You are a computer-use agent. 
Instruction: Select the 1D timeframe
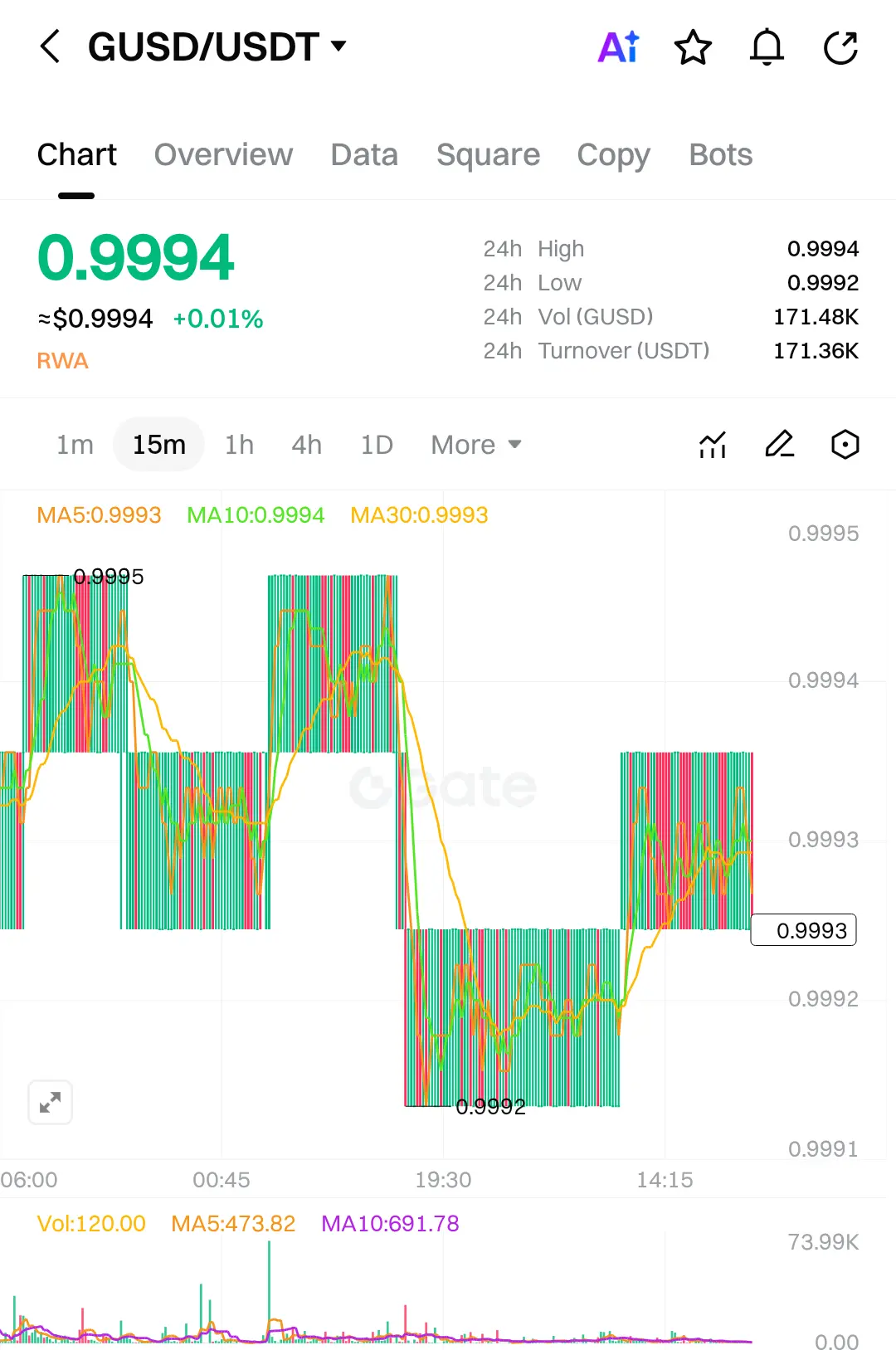point(377,445)
